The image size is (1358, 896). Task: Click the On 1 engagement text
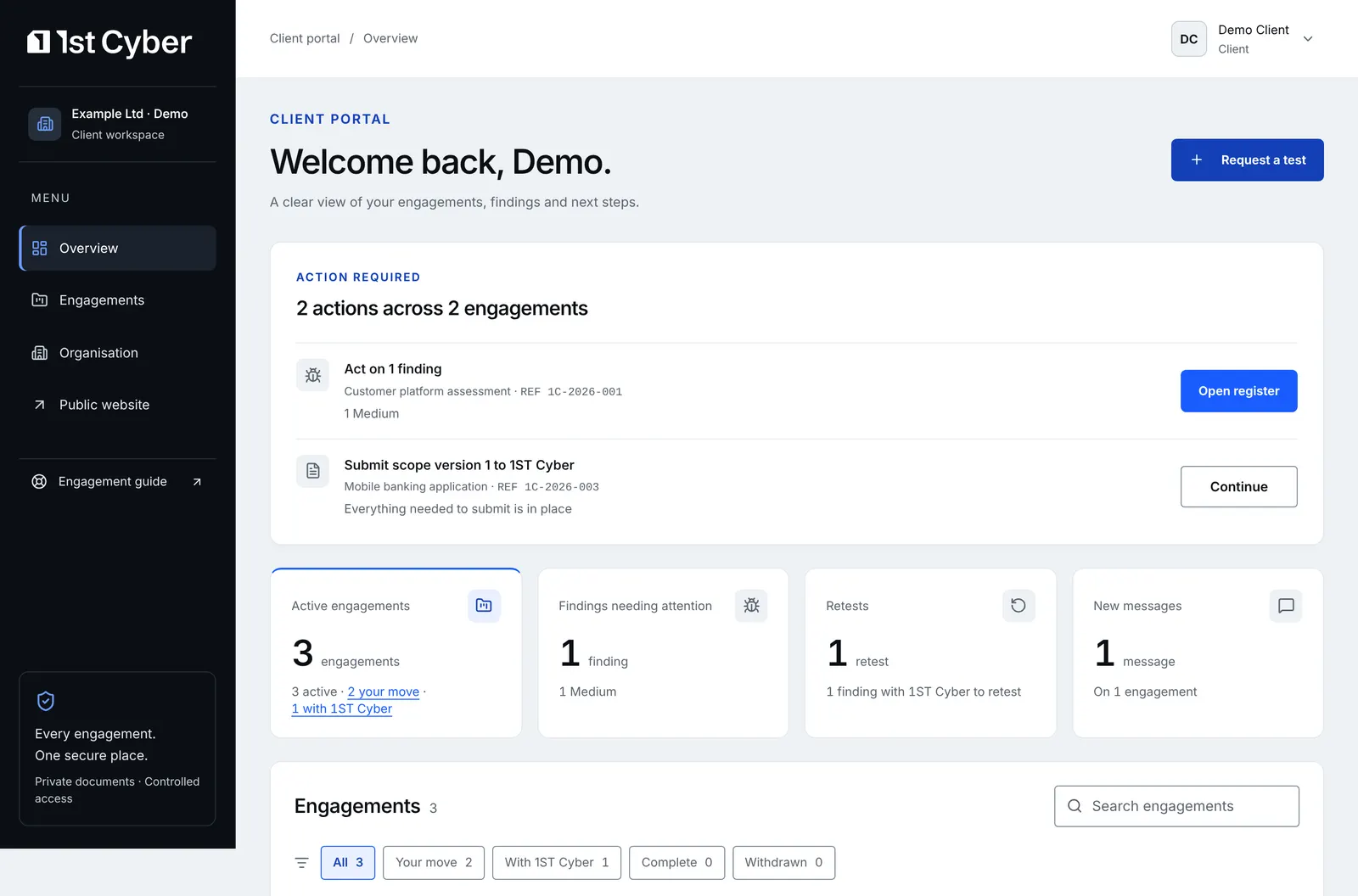(1145, 692)
